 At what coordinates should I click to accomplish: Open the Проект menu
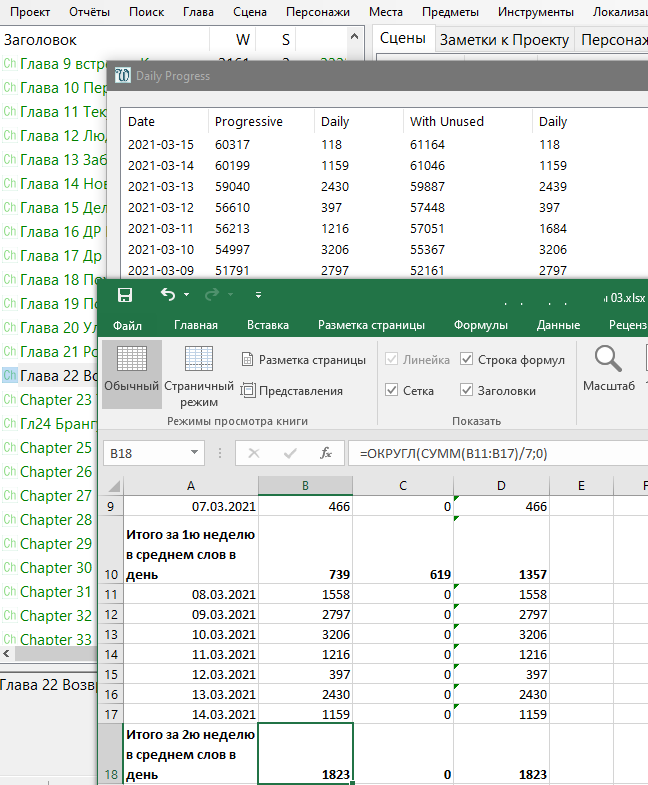tap(30, 12)
